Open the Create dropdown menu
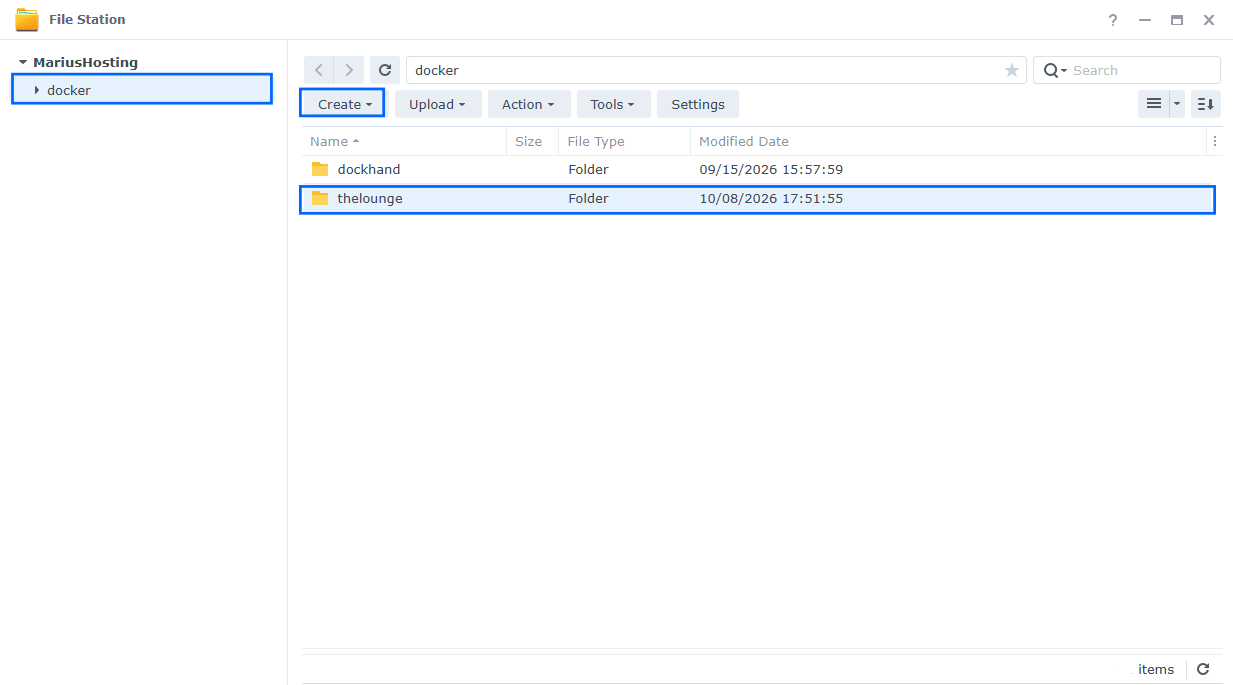Viewport: 1233px width, 685px height. tap(343, 104)
